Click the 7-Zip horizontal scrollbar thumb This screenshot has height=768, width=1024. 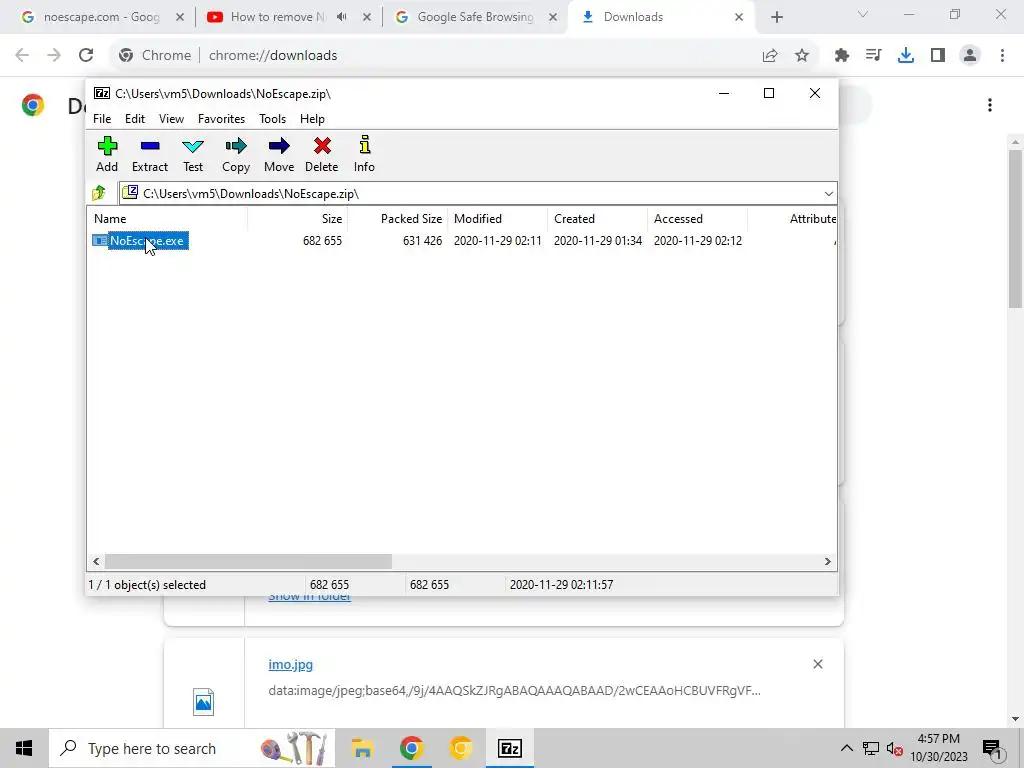[x=248, y=562]
